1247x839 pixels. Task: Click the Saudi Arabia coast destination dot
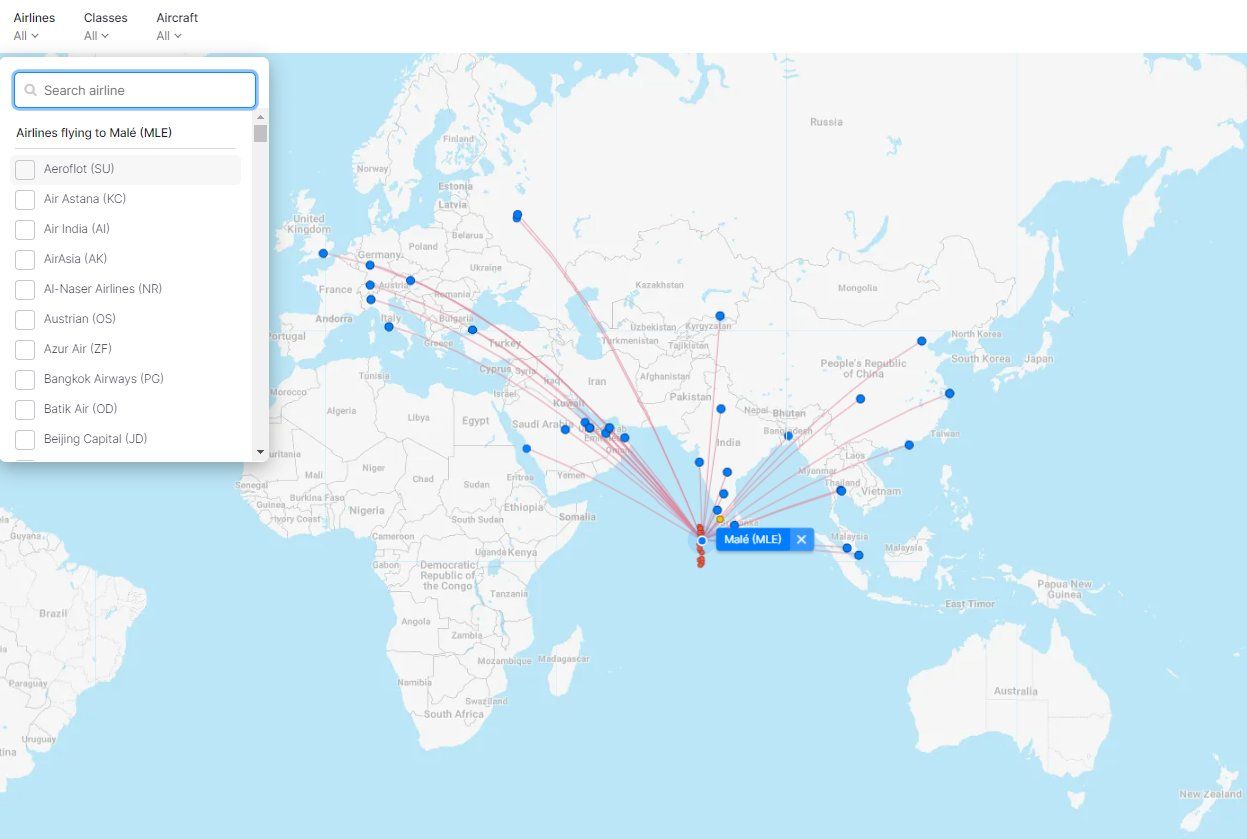click(526, 448)
